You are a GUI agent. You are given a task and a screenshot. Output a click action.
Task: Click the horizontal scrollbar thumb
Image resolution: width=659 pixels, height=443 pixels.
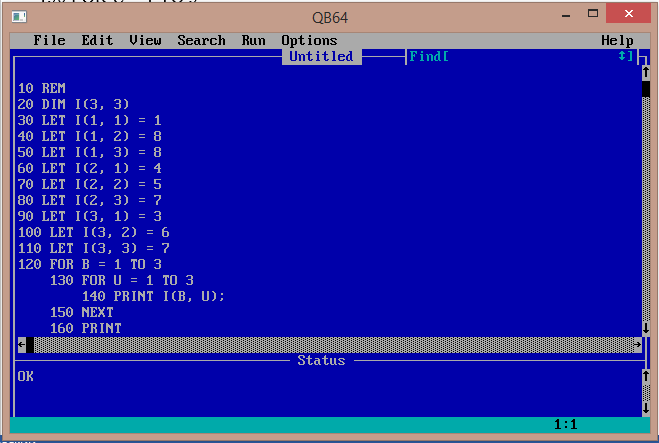[x=30, y=345]
